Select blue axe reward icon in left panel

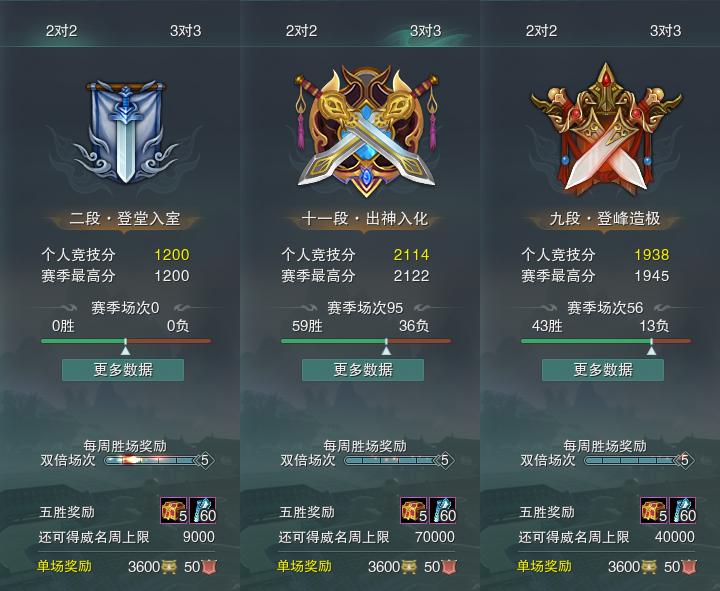tap(202, 510)
